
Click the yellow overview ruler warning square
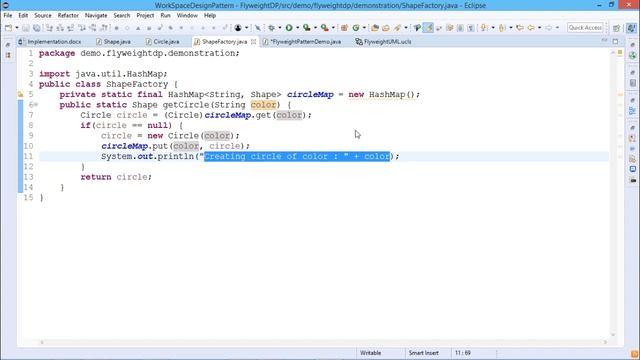click(x=620, y=52)
